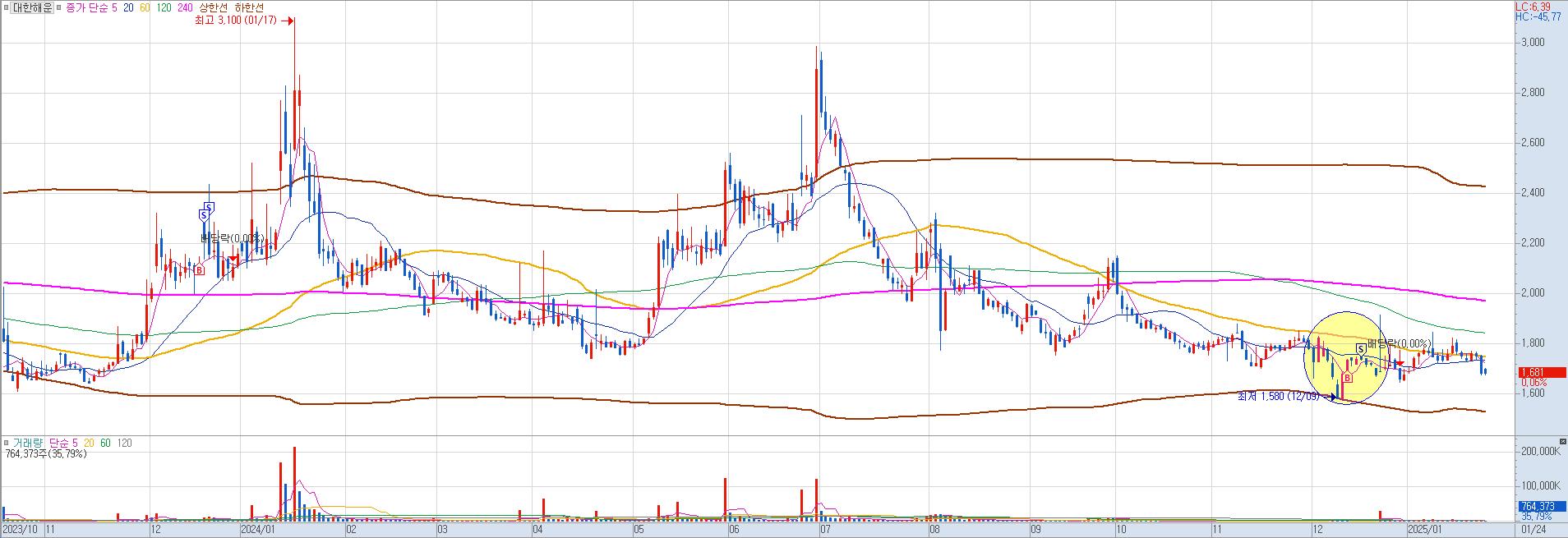The image size is (1568, 538).
Task: Click the small square before 대한해운
Action: [6, 7]
